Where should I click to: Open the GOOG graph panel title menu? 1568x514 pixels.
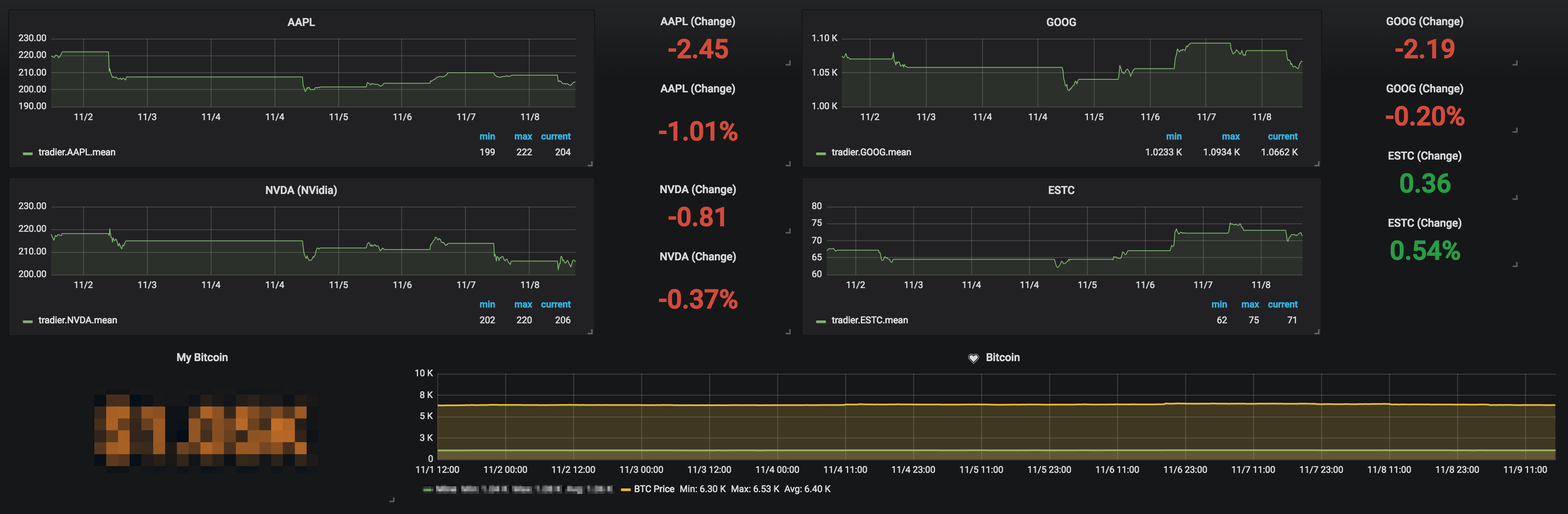(x=1061, y=22)
